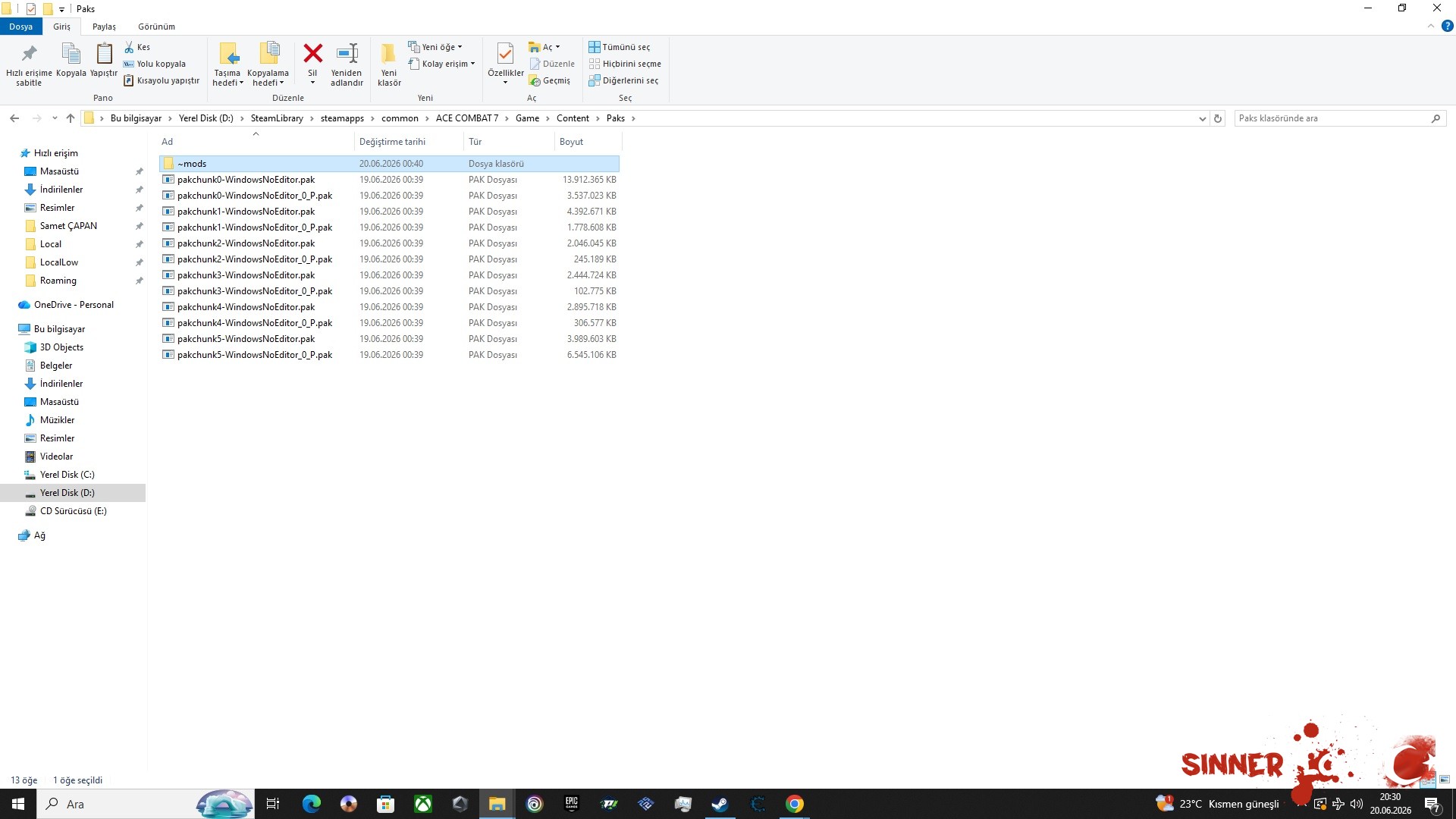Refresh the Paks folder view
The image size is (1456, 819).
tap(1218, 118)
